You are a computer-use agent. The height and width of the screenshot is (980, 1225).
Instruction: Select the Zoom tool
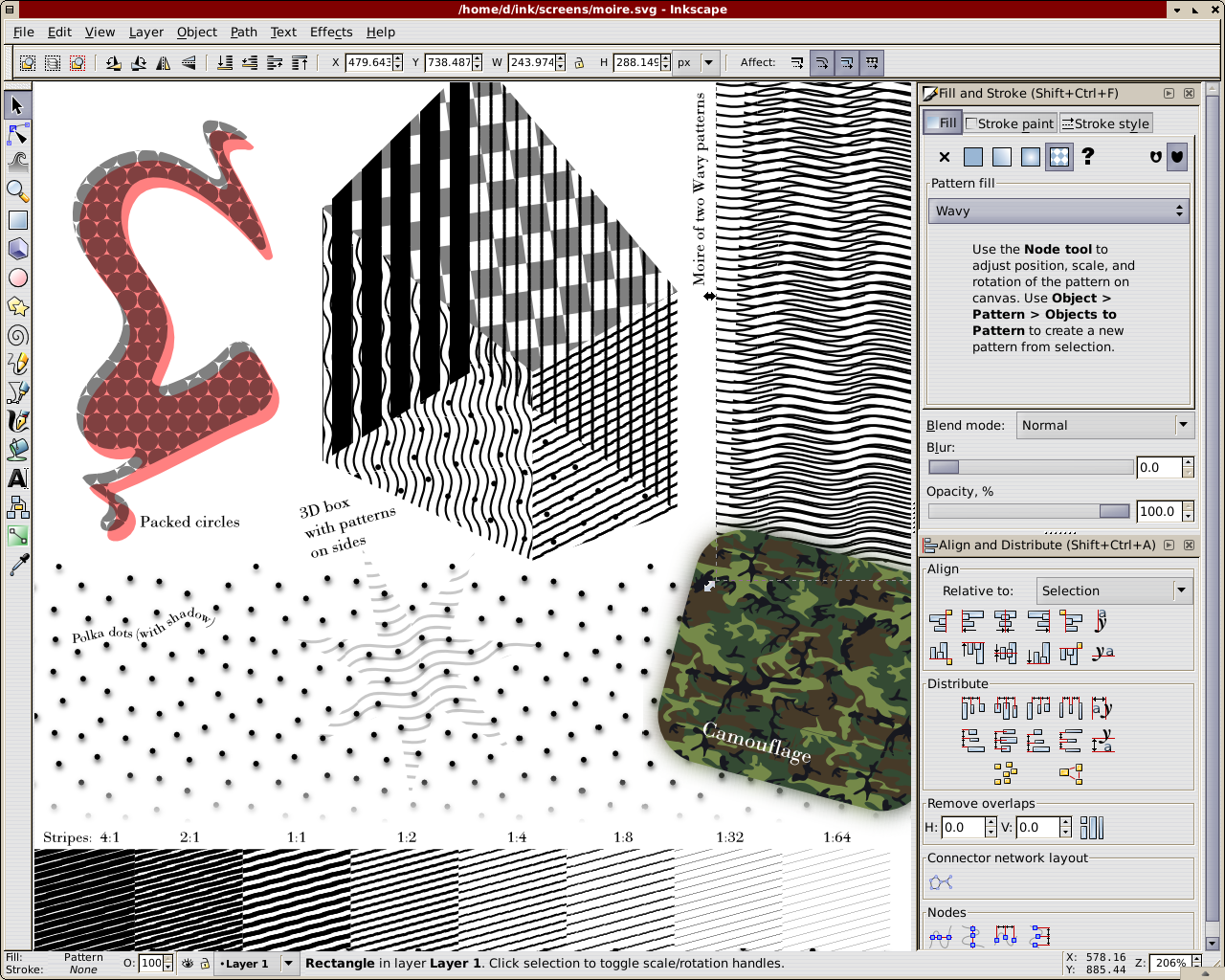click(17, 190)
